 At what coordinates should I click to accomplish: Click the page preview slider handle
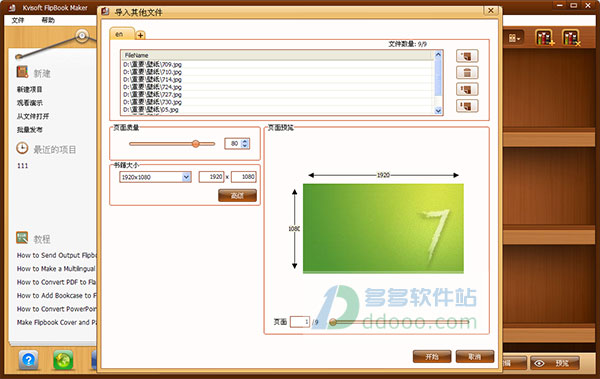pos(333,322)
